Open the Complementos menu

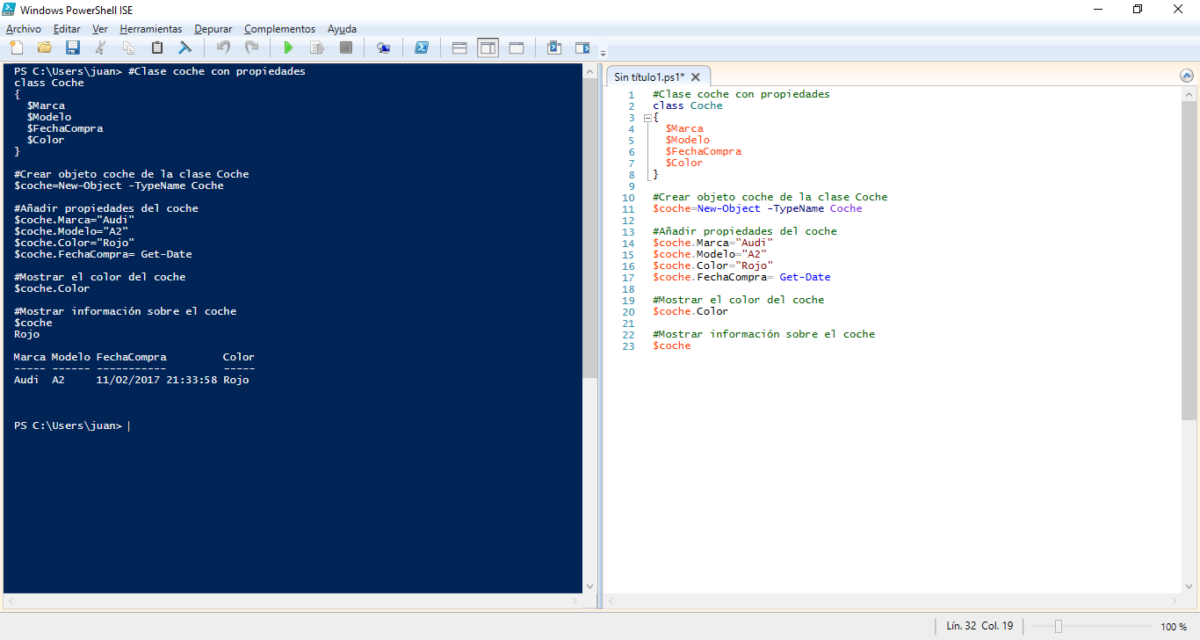pos(279,29)
